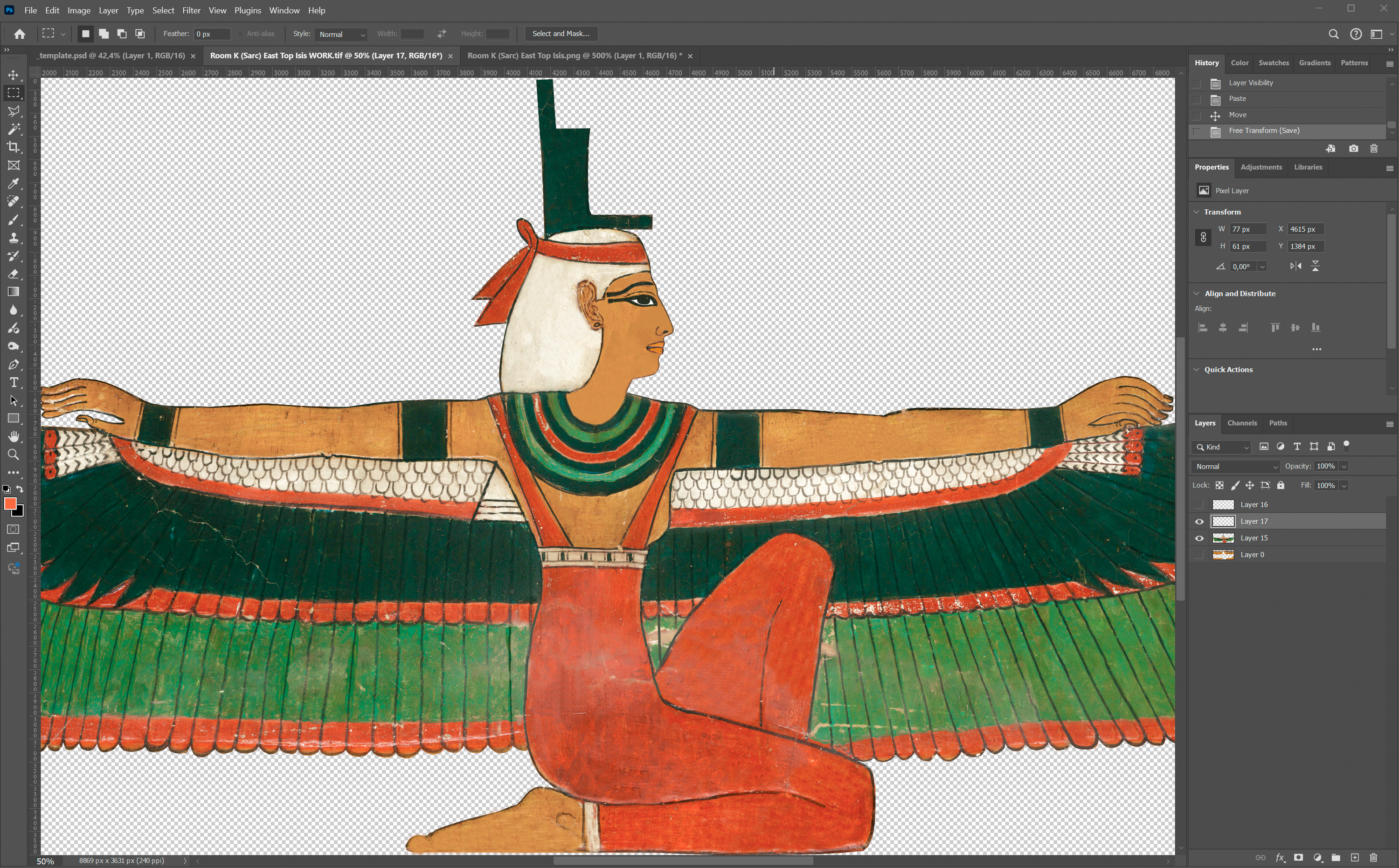Viewport: 1399px width, 868px height.
Task: Switch to the Channels tab
Action: pyautogui.click(x=1242, y=423)
